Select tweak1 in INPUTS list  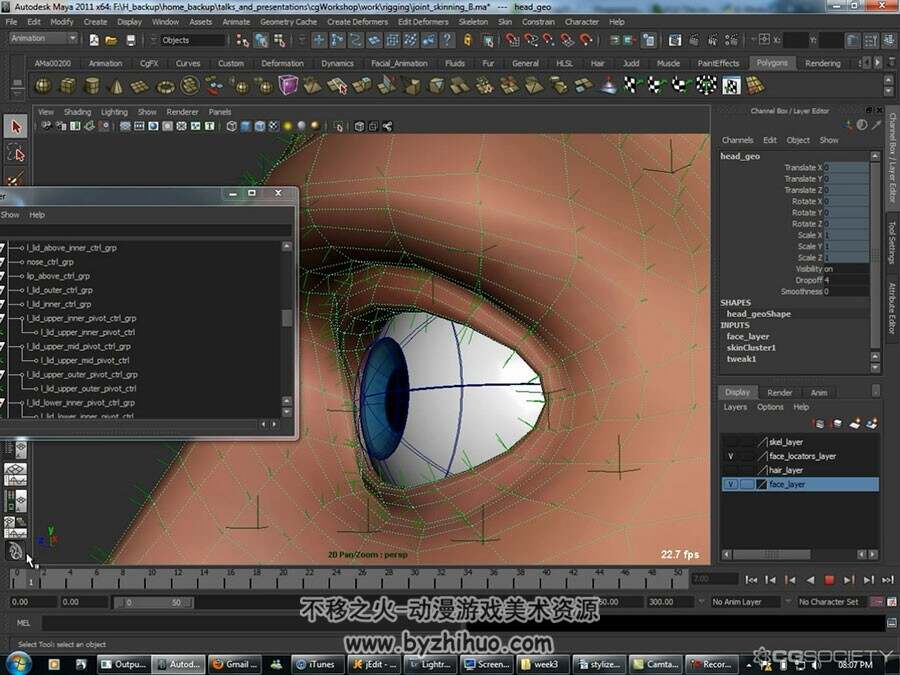(742, 359)
